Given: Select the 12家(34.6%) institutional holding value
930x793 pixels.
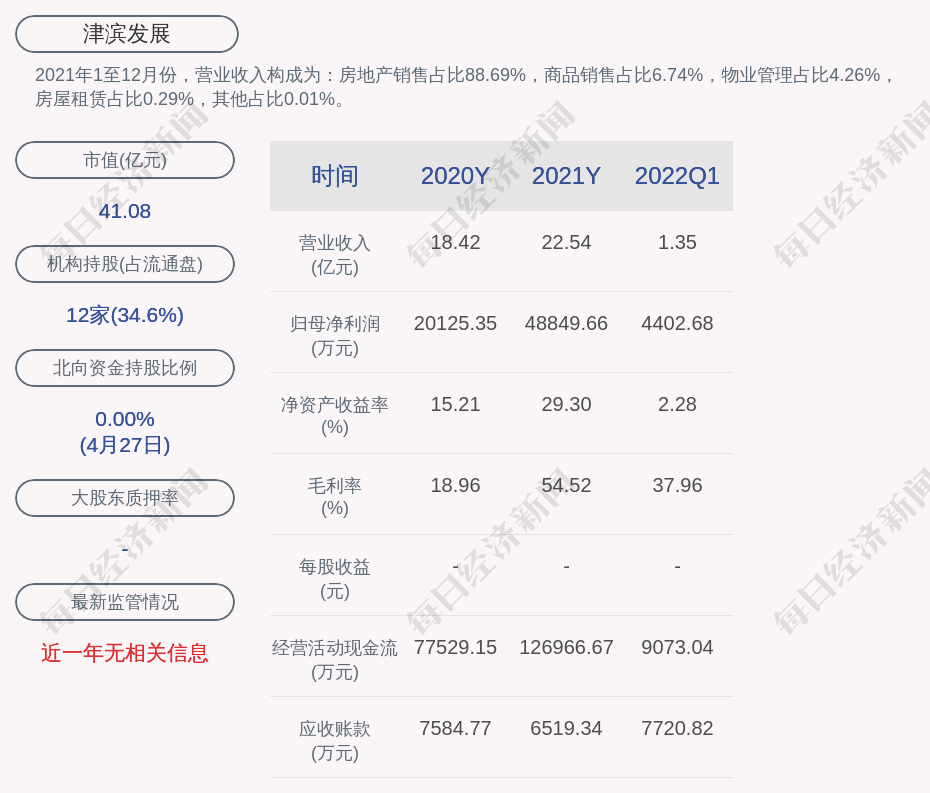Looking at the screenshot, I should point(125,315).
